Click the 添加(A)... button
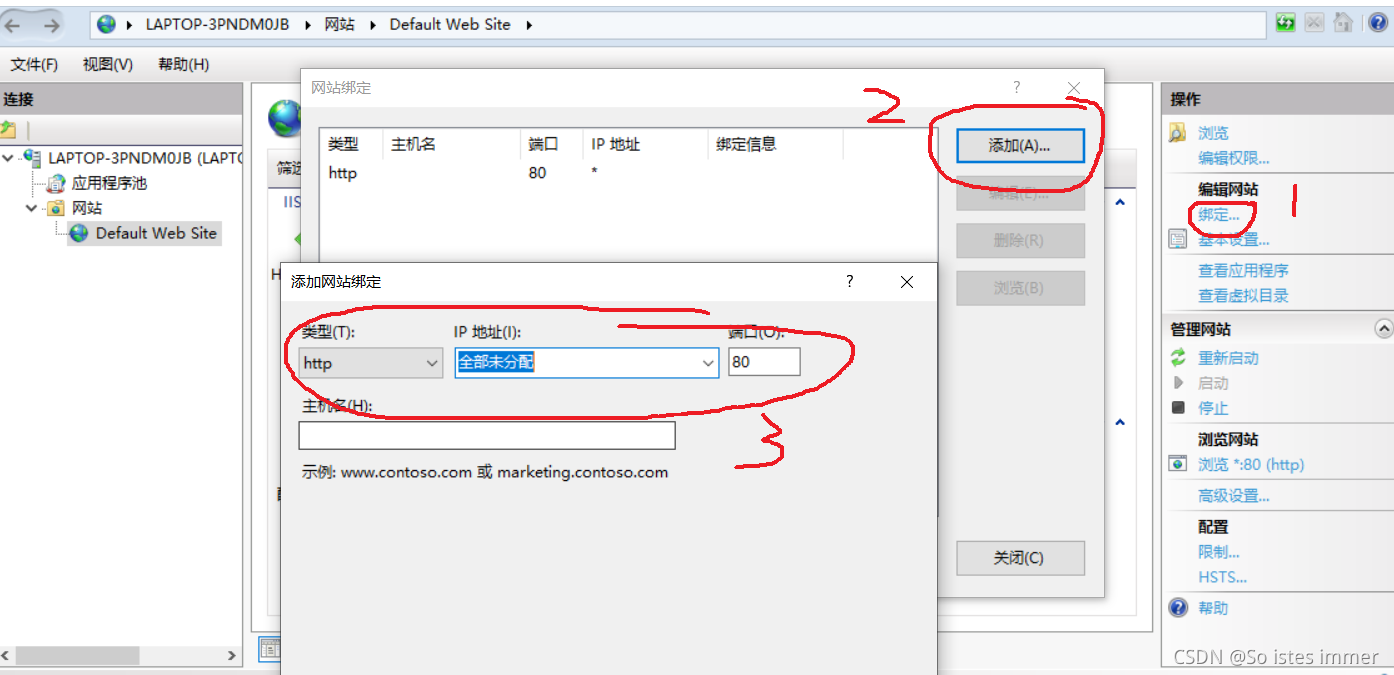Viewport: 1394px width, 675px height. pos(1020,146)
